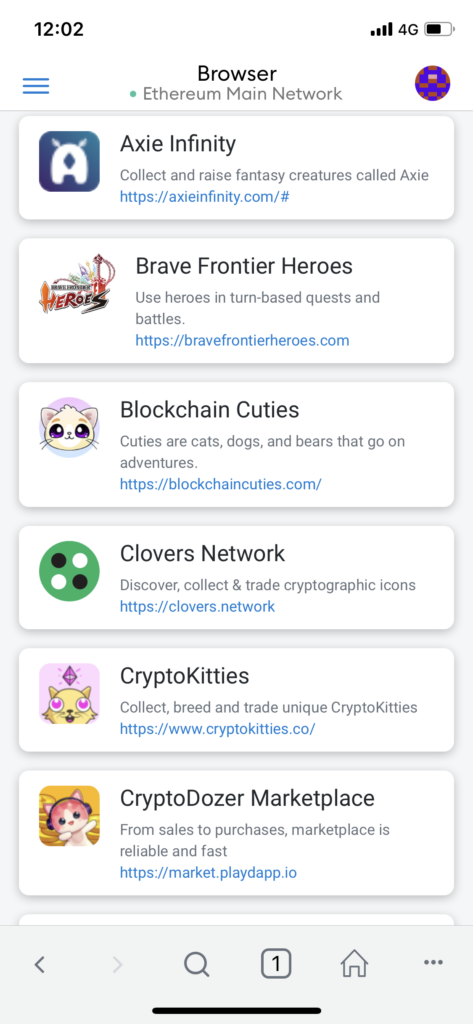Tap the account avatar icon
Image resolution: width=473 pixels, height=1024 pixels.
(432, 83)
